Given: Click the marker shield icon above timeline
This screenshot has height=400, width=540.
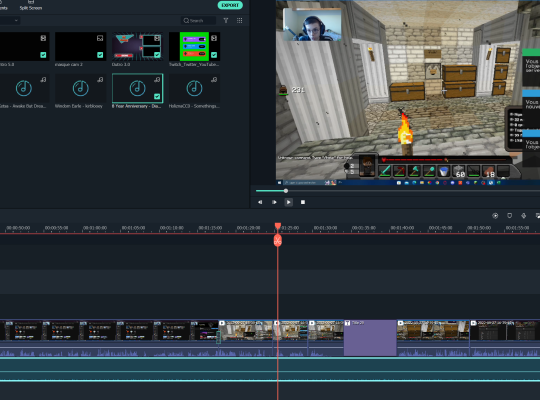Looking at the screenshot, I should coord(509,216).
